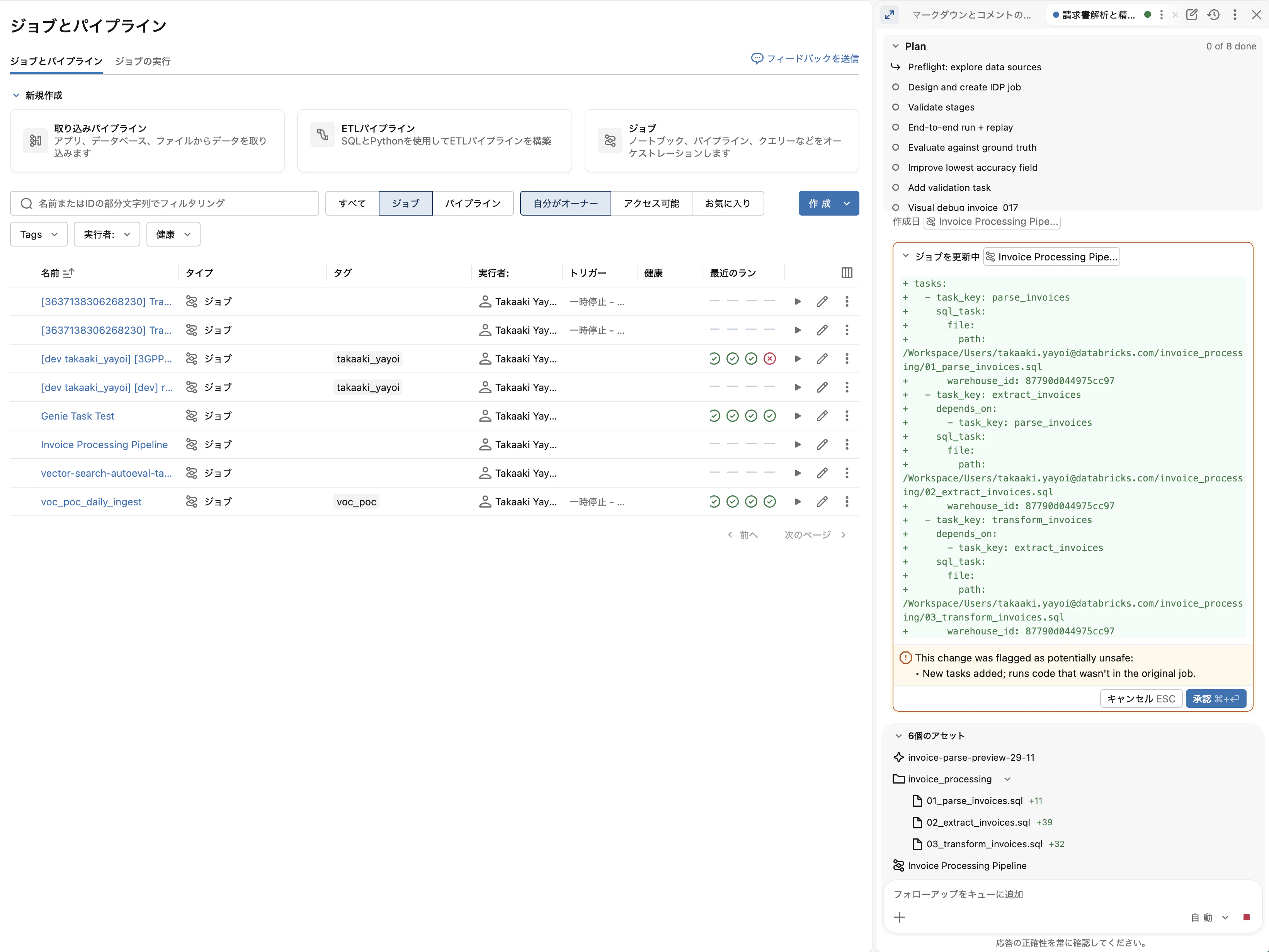Viewport: 1269px width, 952px height.
Task: Collapse the Plan section
Action: (896, 46)
